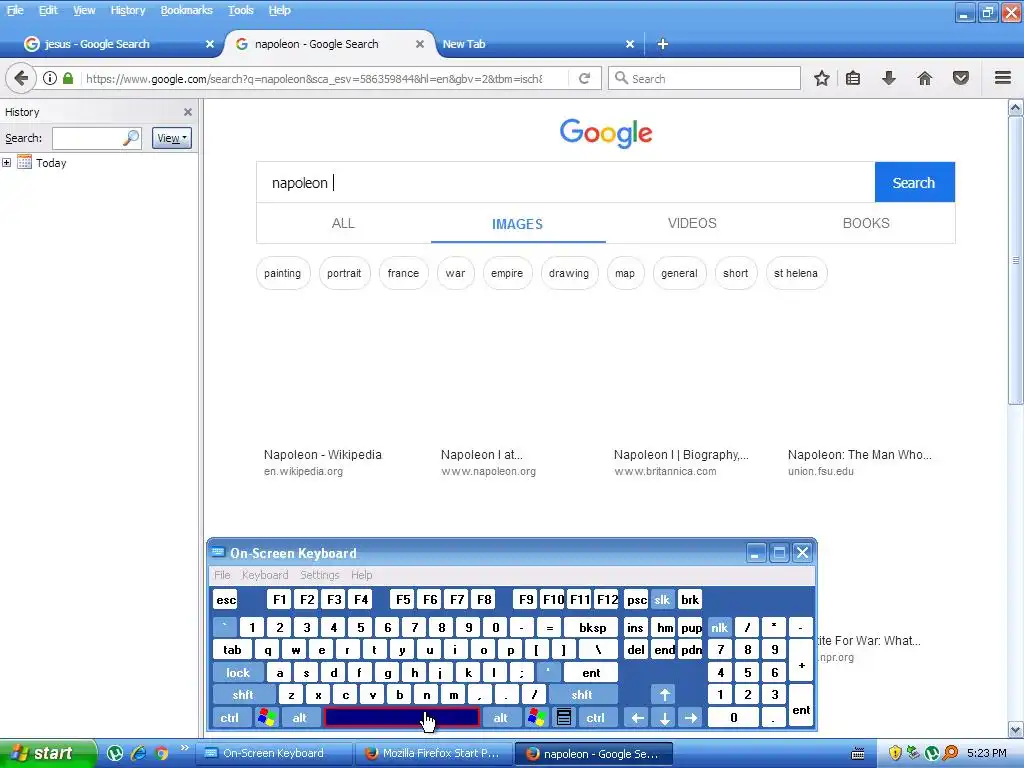
Task: Switch to the ALL results tab
Action: 343,223
